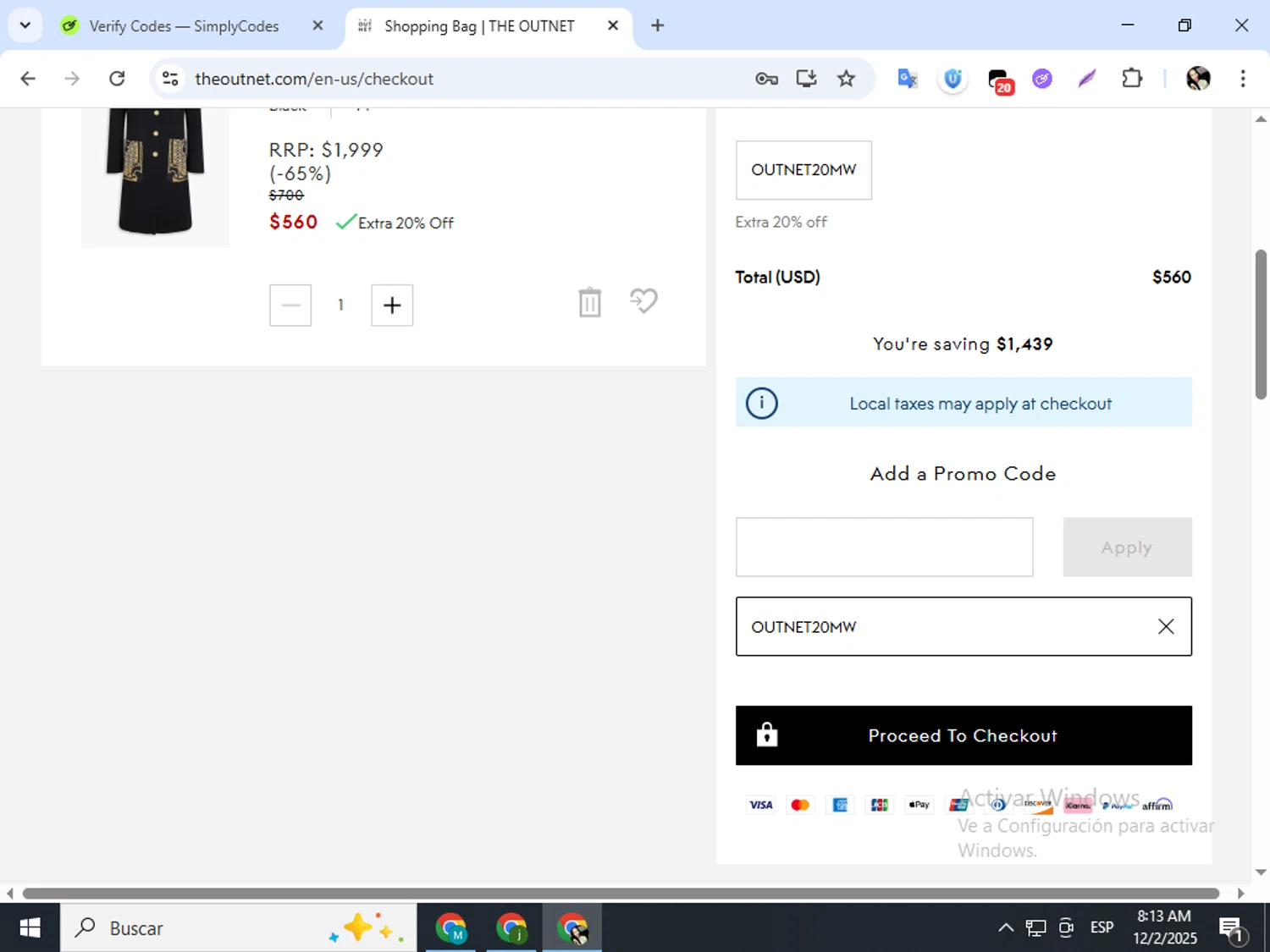Image resolution: width=1270 pixels, height=952 pixels.
Task: Open the extension with red 20 badge
Action: (x=1000, y=80)
